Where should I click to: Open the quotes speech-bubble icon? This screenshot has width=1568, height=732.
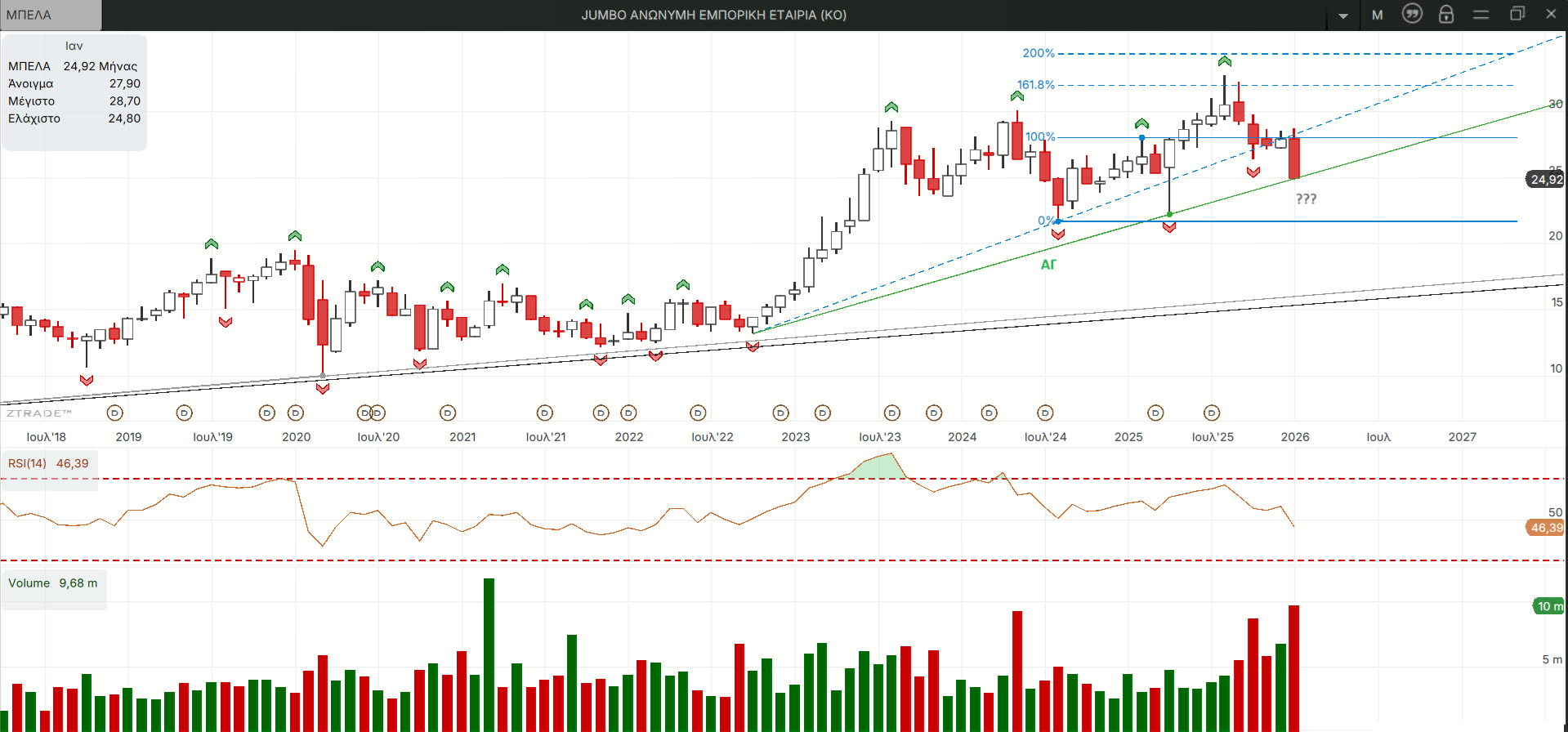click(x=1412, y=14)
